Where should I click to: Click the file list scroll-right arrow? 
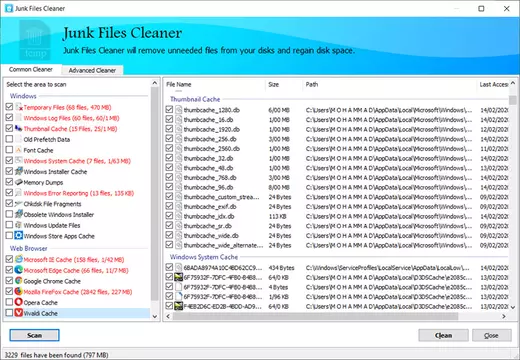[x=503, y=316]
